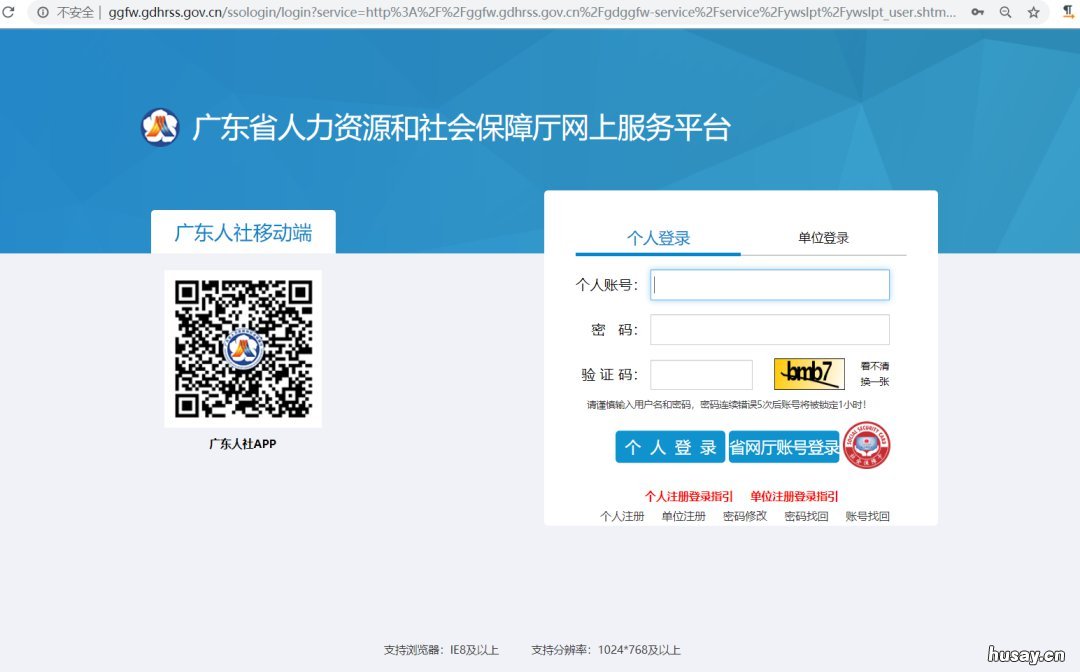Click the red Social Security Card seal icon
The height and width of the screenshot is (672, 1080).
866,447
